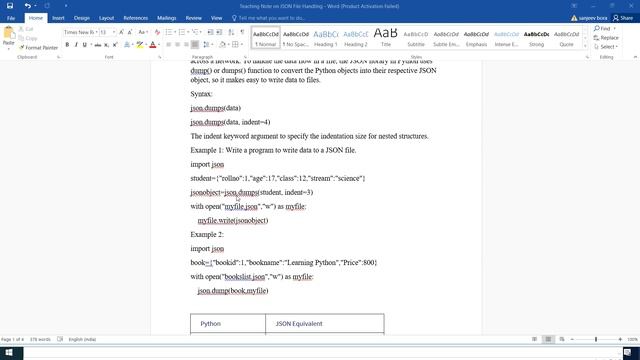Toggle show paragraph marks
Image resolution: width=640 pixels, height=360 pixels.
tap(242, 32)
